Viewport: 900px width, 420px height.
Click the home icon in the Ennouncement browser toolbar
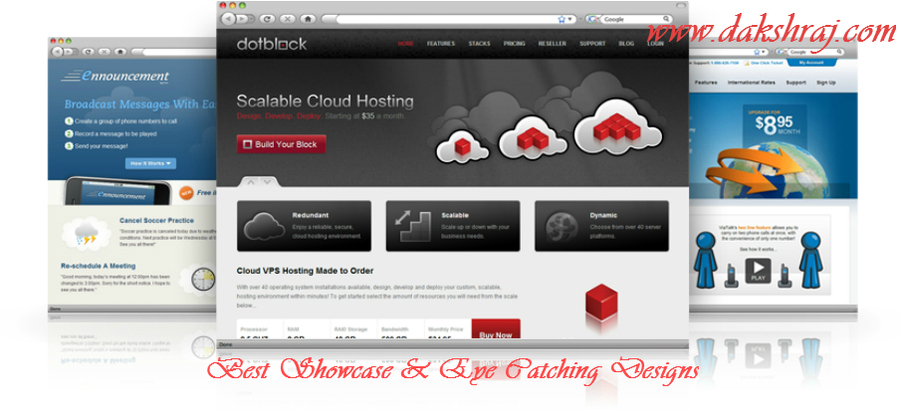[x=120, y=52]
